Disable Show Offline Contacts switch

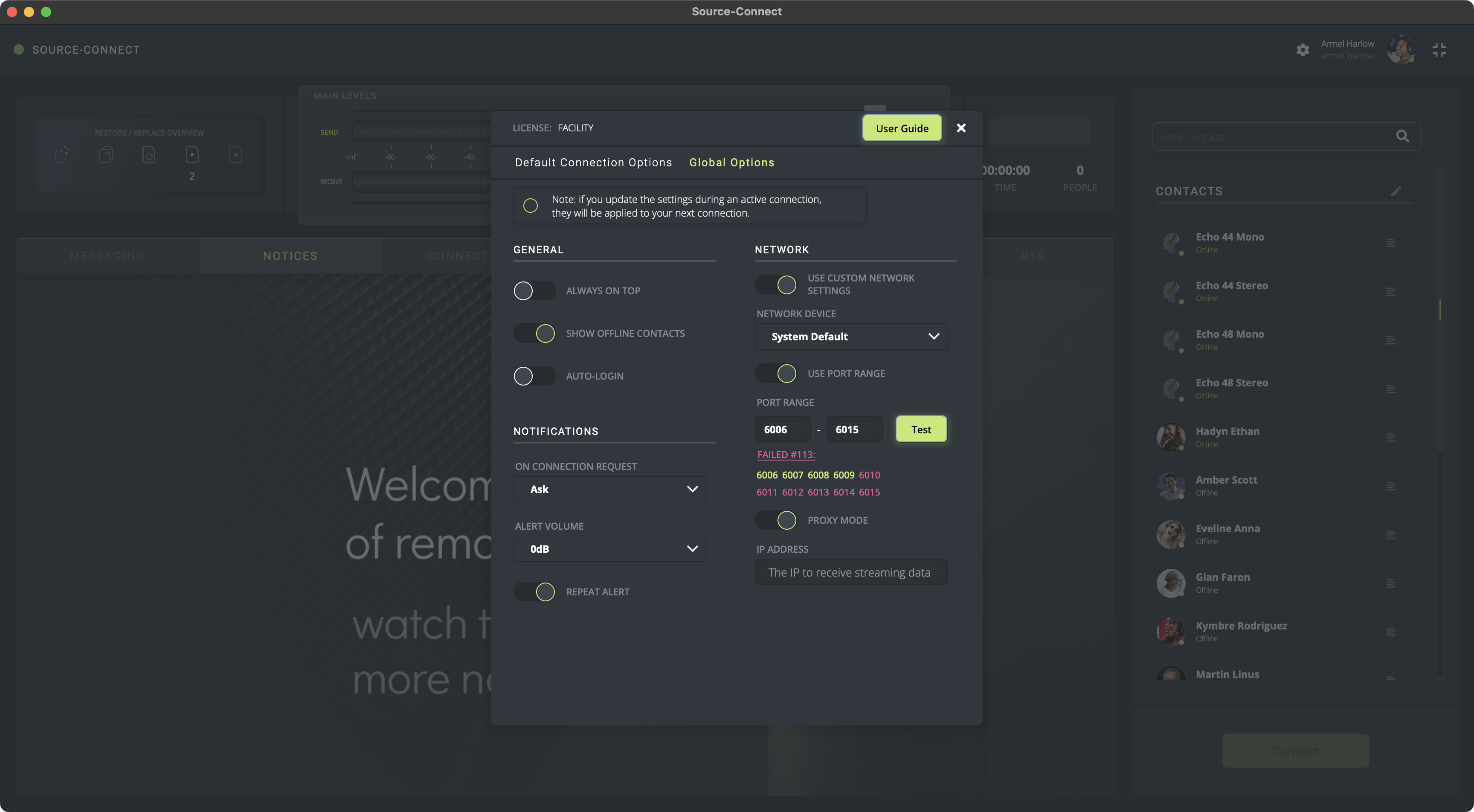[534, 333]
